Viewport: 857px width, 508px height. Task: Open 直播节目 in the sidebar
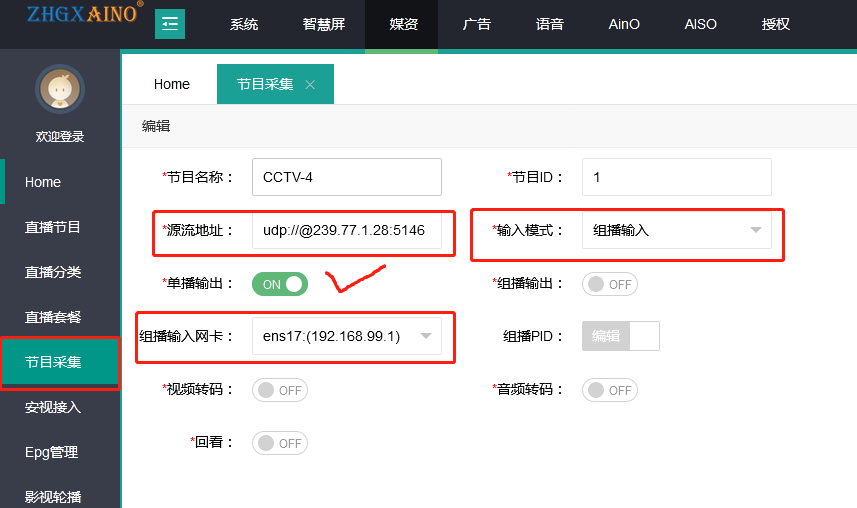53,227
